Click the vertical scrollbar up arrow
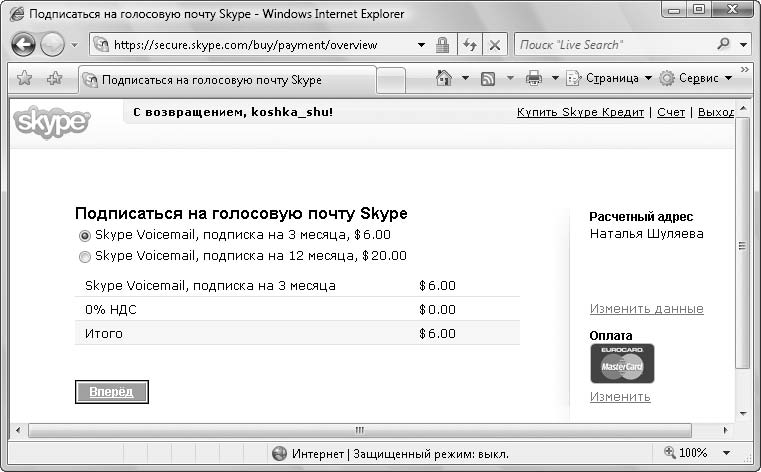 [x=743, y=108]
